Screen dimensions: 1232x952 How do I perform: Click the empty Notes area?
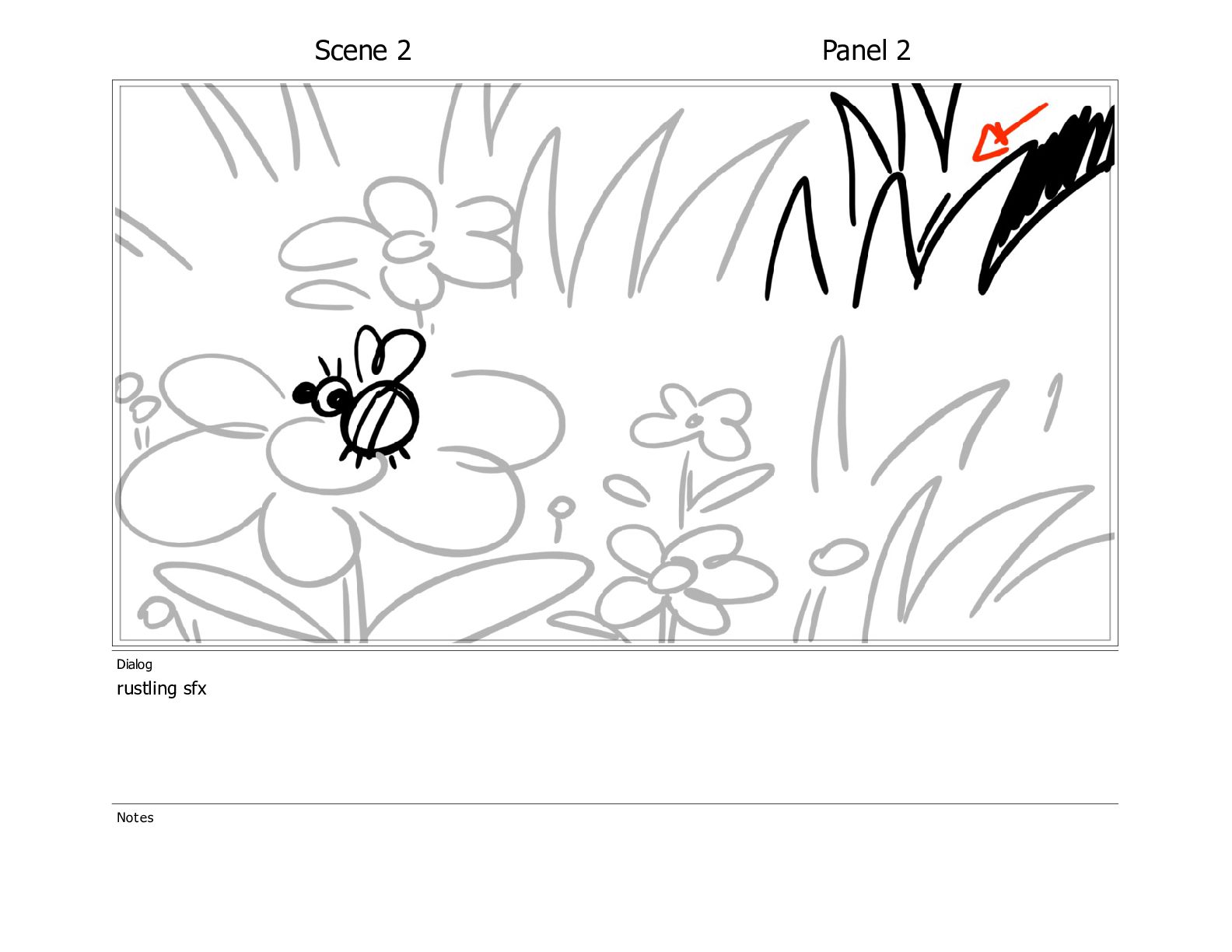[614, 879]
